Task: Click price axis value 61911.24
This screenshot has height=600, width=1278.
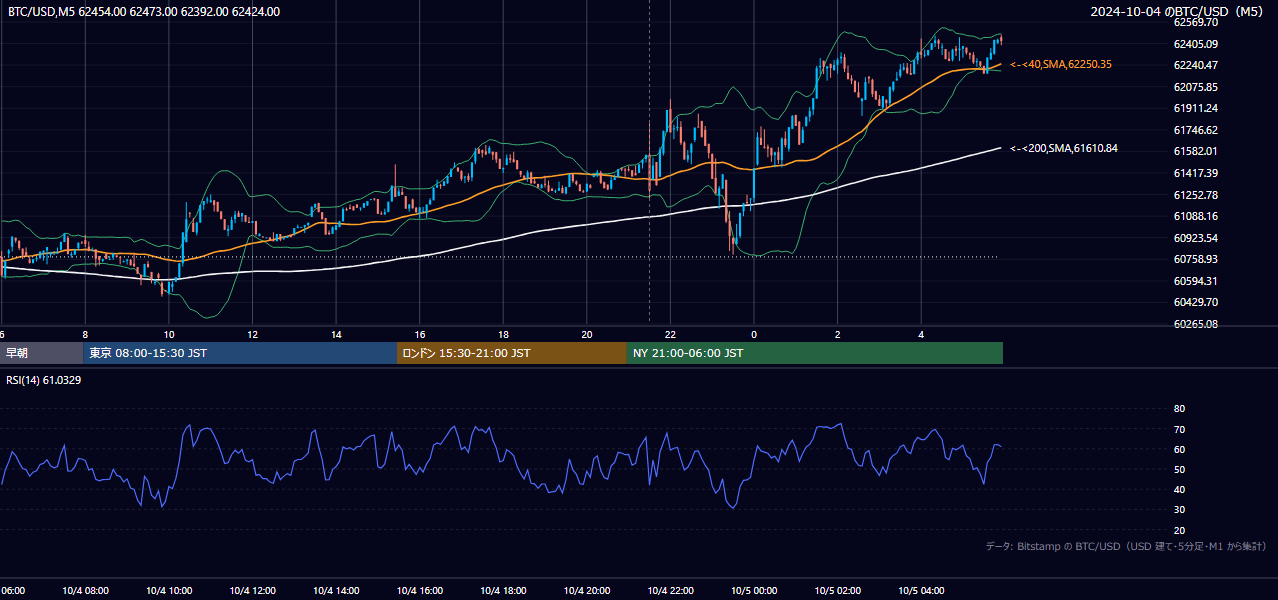Action: [x=1195, y=108]
